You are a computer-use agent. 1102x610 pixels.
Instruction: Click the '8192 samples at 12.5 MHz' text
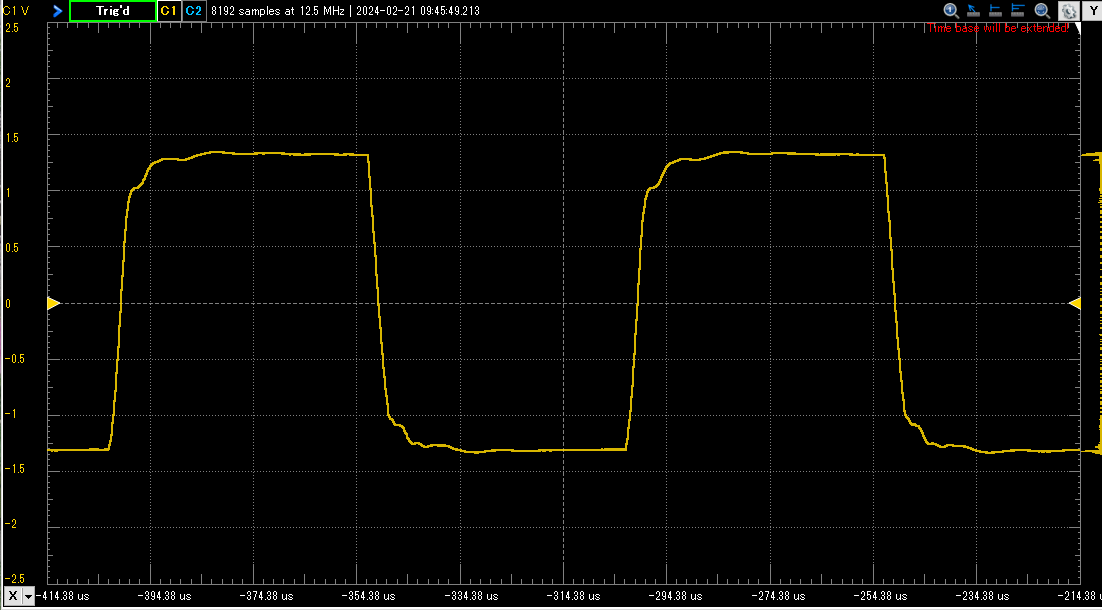(278, 11)
